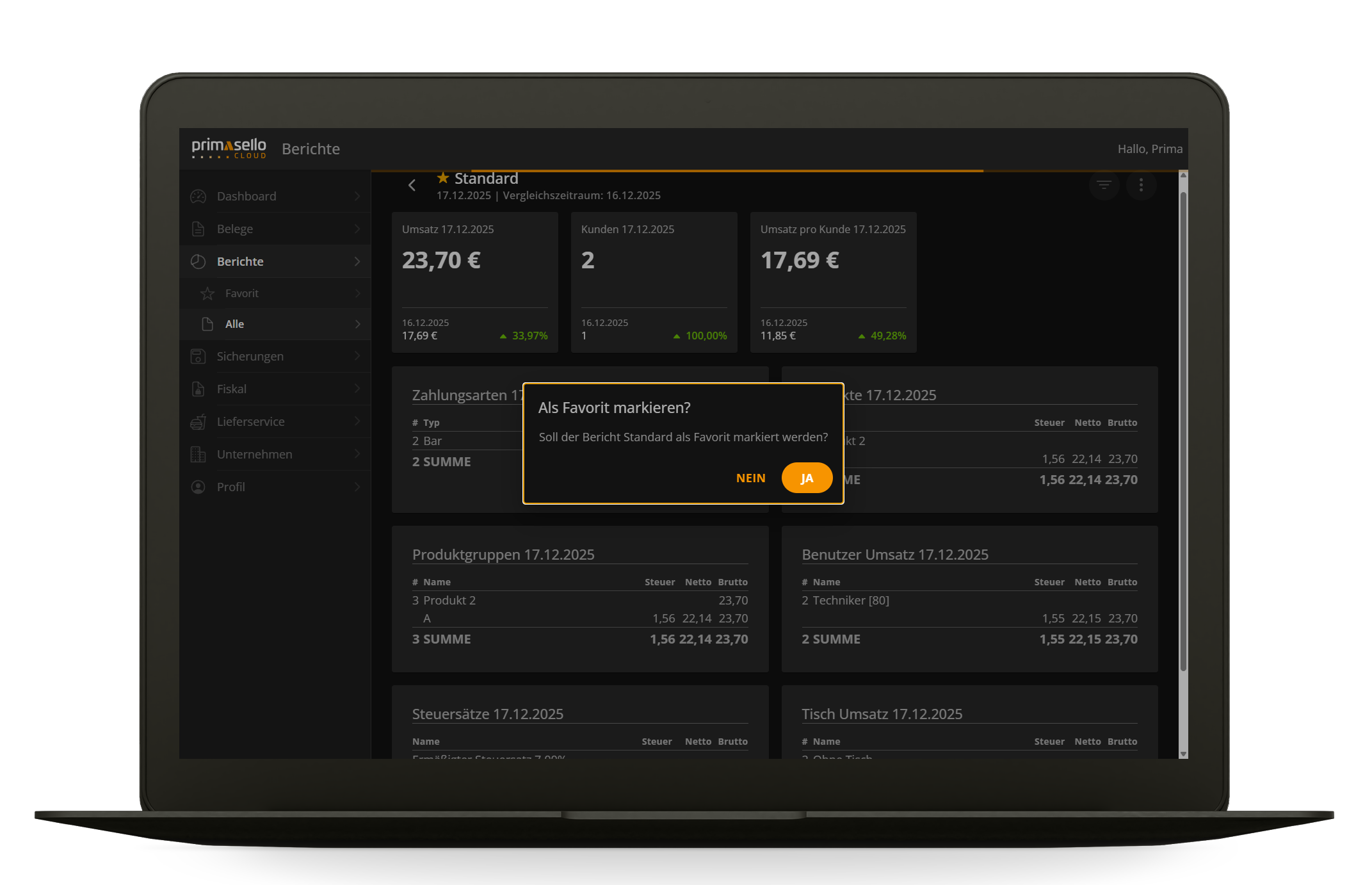Click the Profil user icon
Viewport: 1372px width, 885px height.
(198, 487)
